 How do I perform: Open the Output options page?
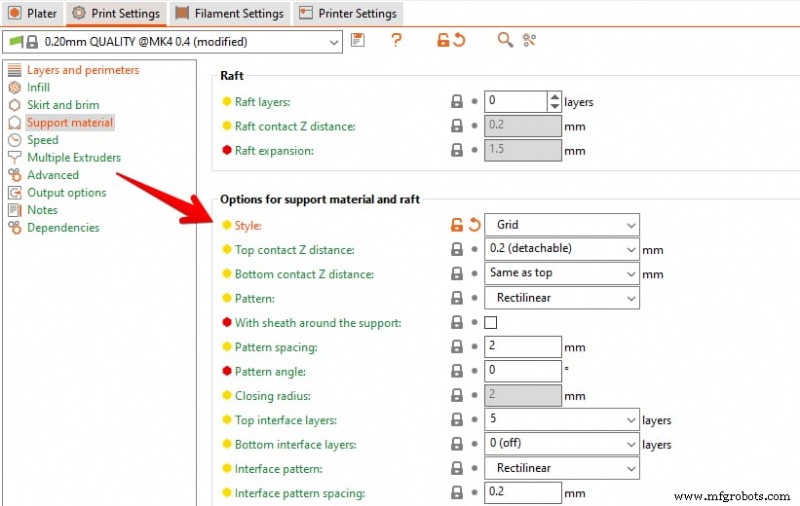(66, 192)
